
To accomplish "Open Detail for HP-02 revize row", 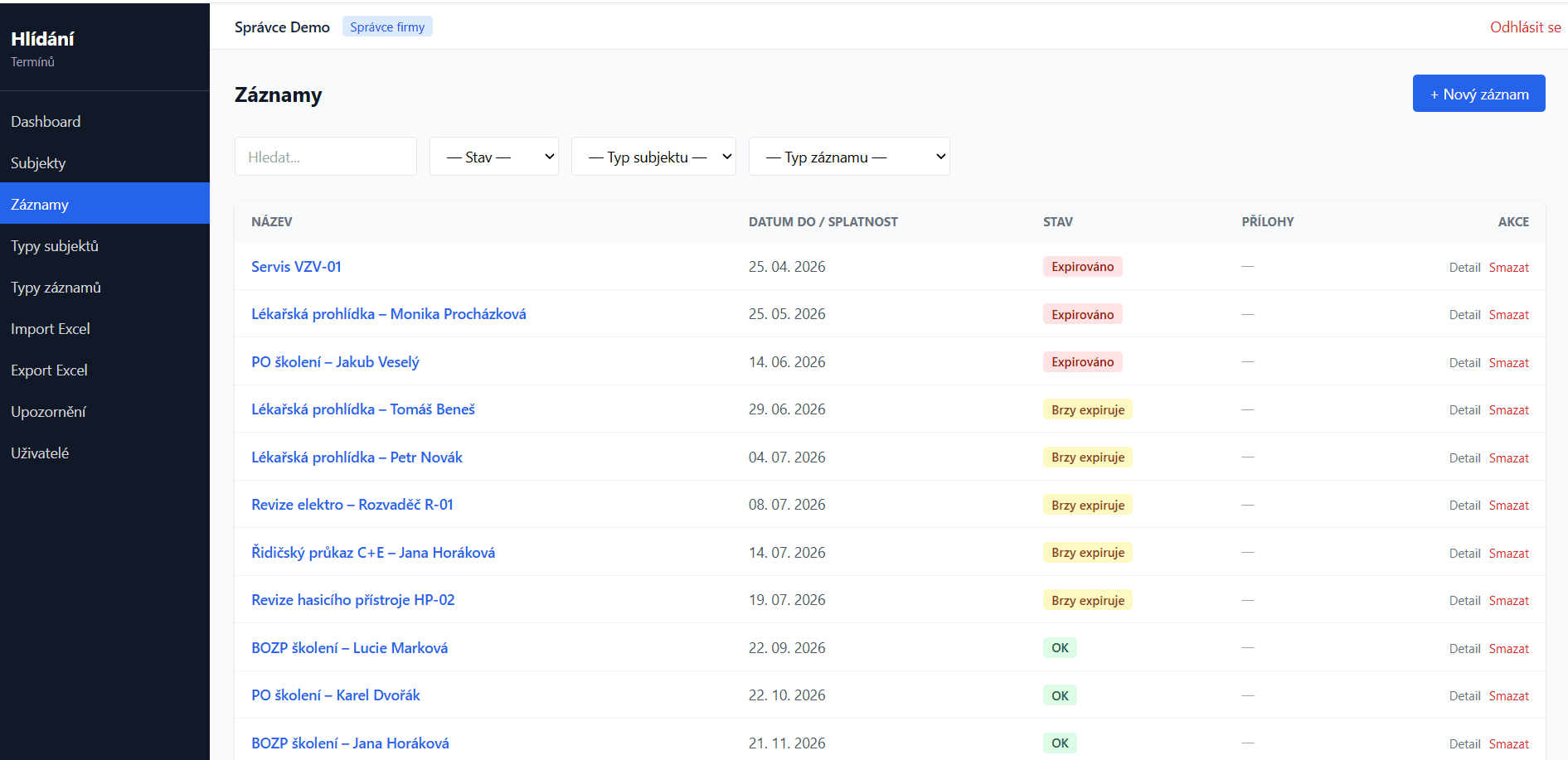I will [x=1464, y=601].
